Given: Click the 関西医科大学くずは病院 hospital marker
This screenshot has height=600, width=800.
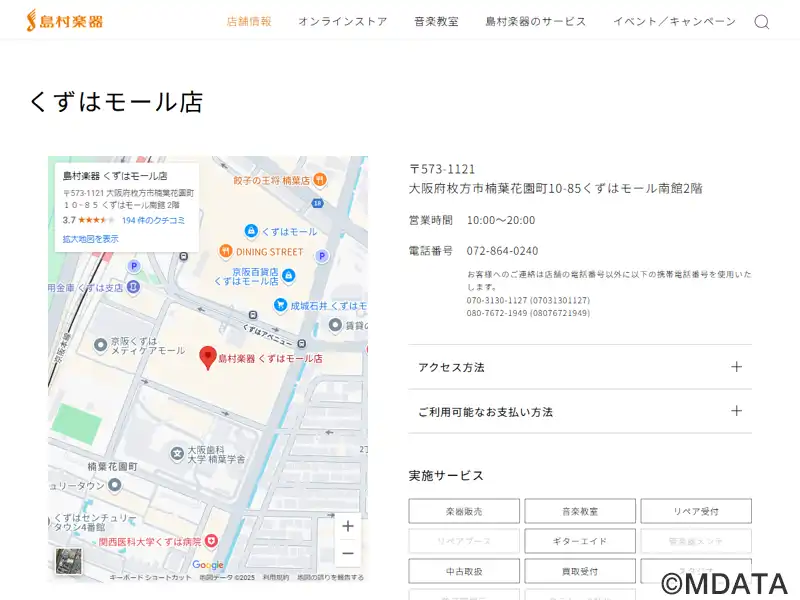Looking at the screenshot, I should tap(211, 540).
